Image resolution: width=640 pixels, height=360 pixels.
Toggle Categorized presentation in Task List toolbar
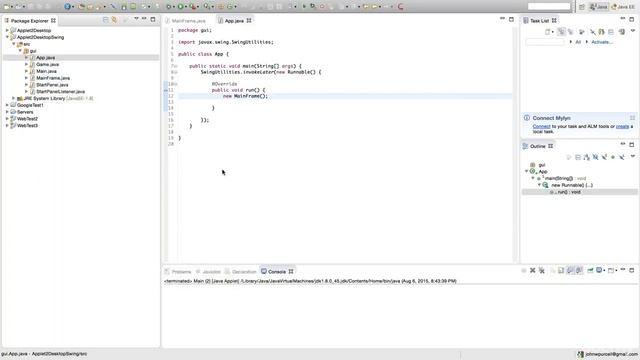[562, 32]
